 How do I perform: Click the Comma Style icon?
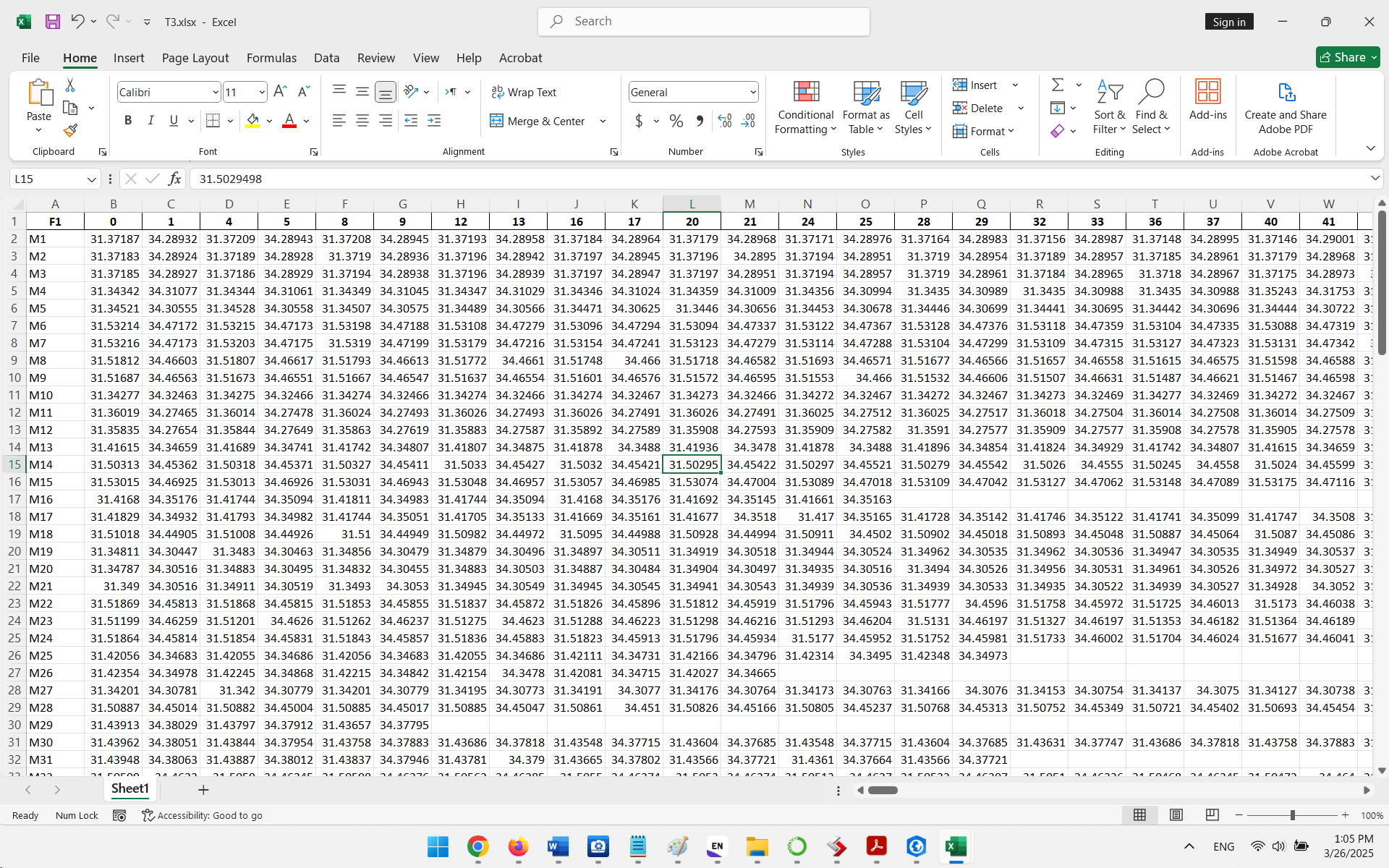click(700, 121)
